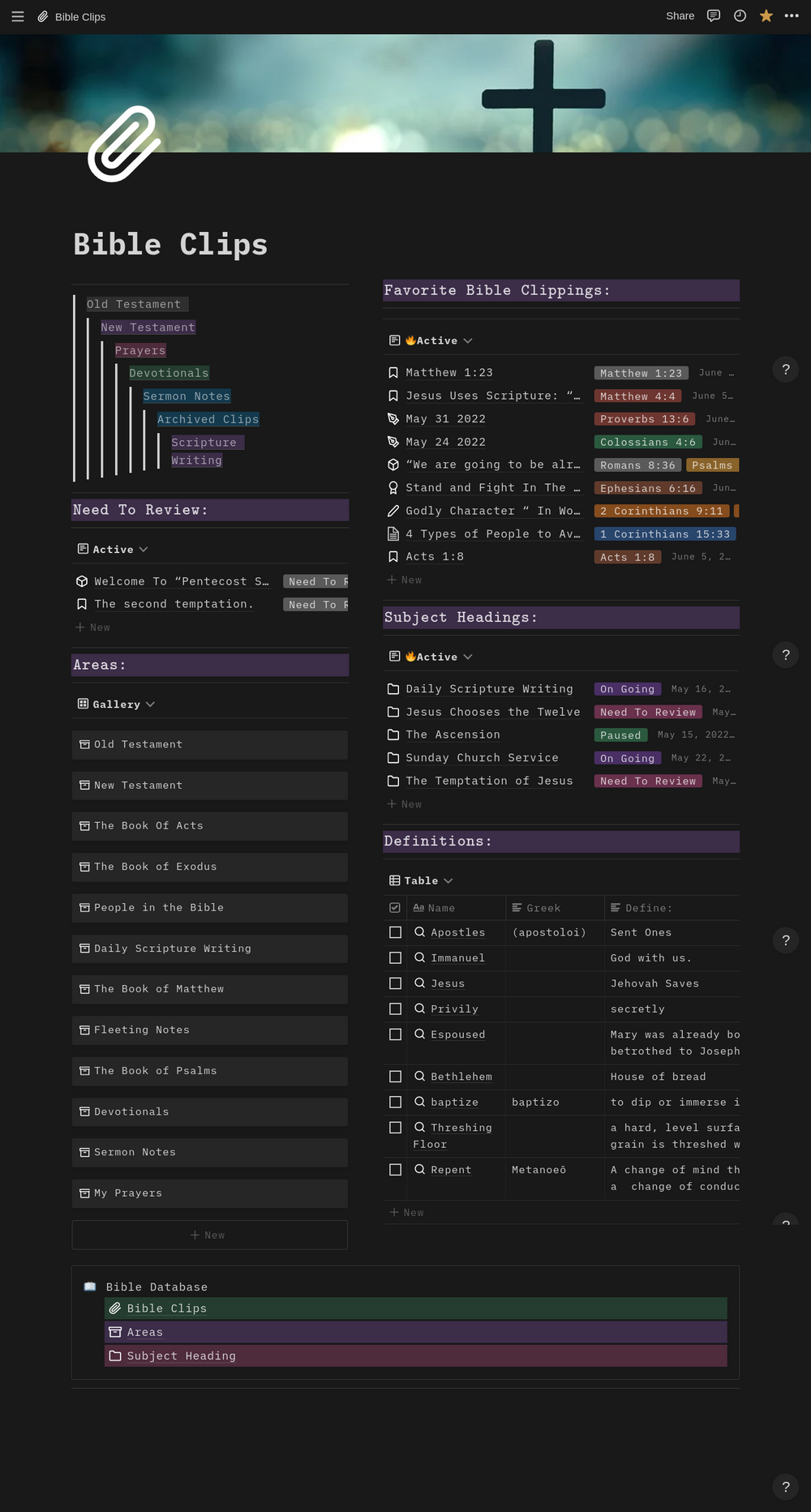The width and height of the screenshot is (811, 1512).
Task: Click the folder icon beside The Ascension
Action: (x=393, y=735)
